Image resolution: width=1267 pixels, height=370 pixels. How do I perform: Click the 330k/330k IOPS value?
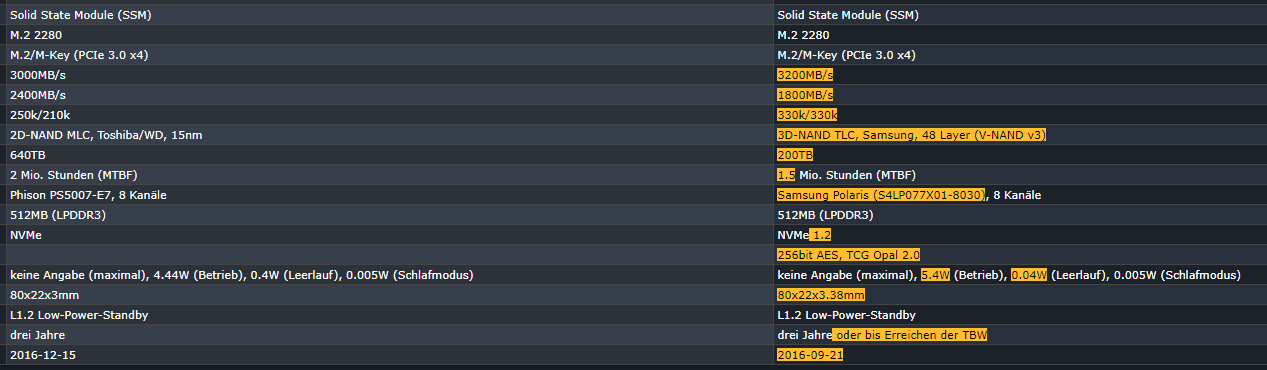pos(807,115)
